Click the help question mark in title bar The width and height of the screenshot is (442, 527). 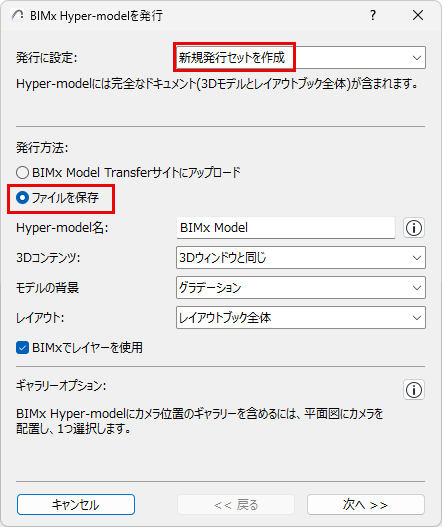[x=373, y=15]
